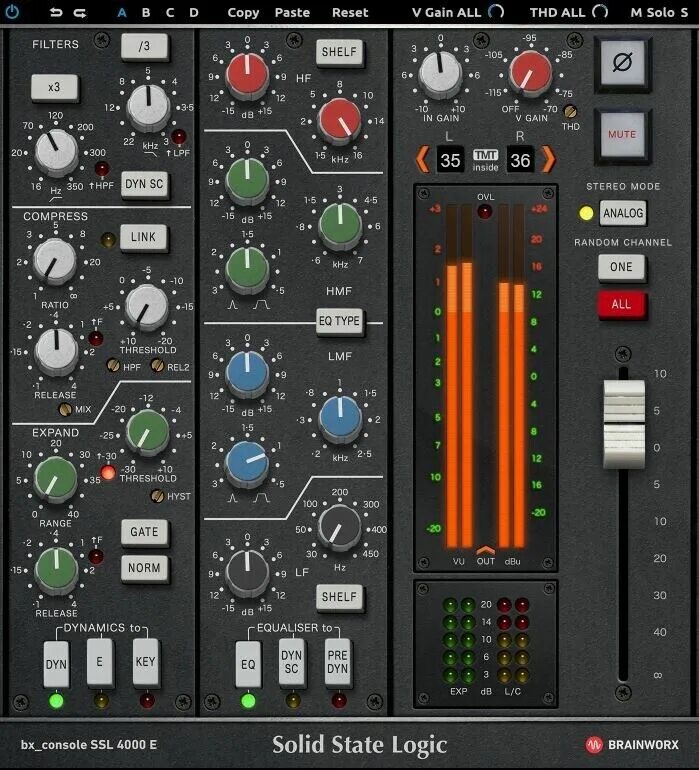
Task: Click the expander THRESHOLD knob
Action: click(x=147, y=432)
